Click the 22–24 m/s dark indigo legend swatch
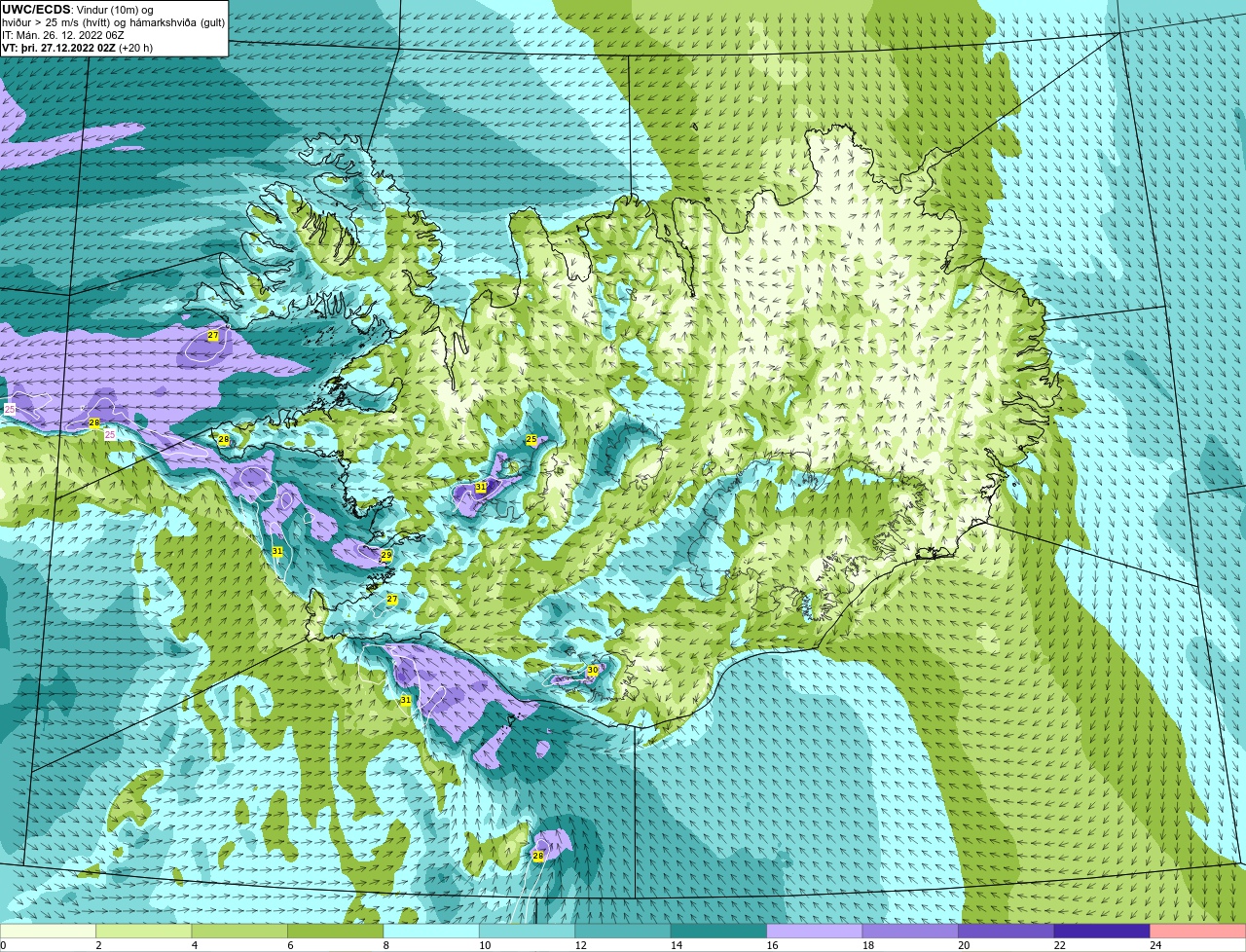1246x952 pixels. point(1103,931)
